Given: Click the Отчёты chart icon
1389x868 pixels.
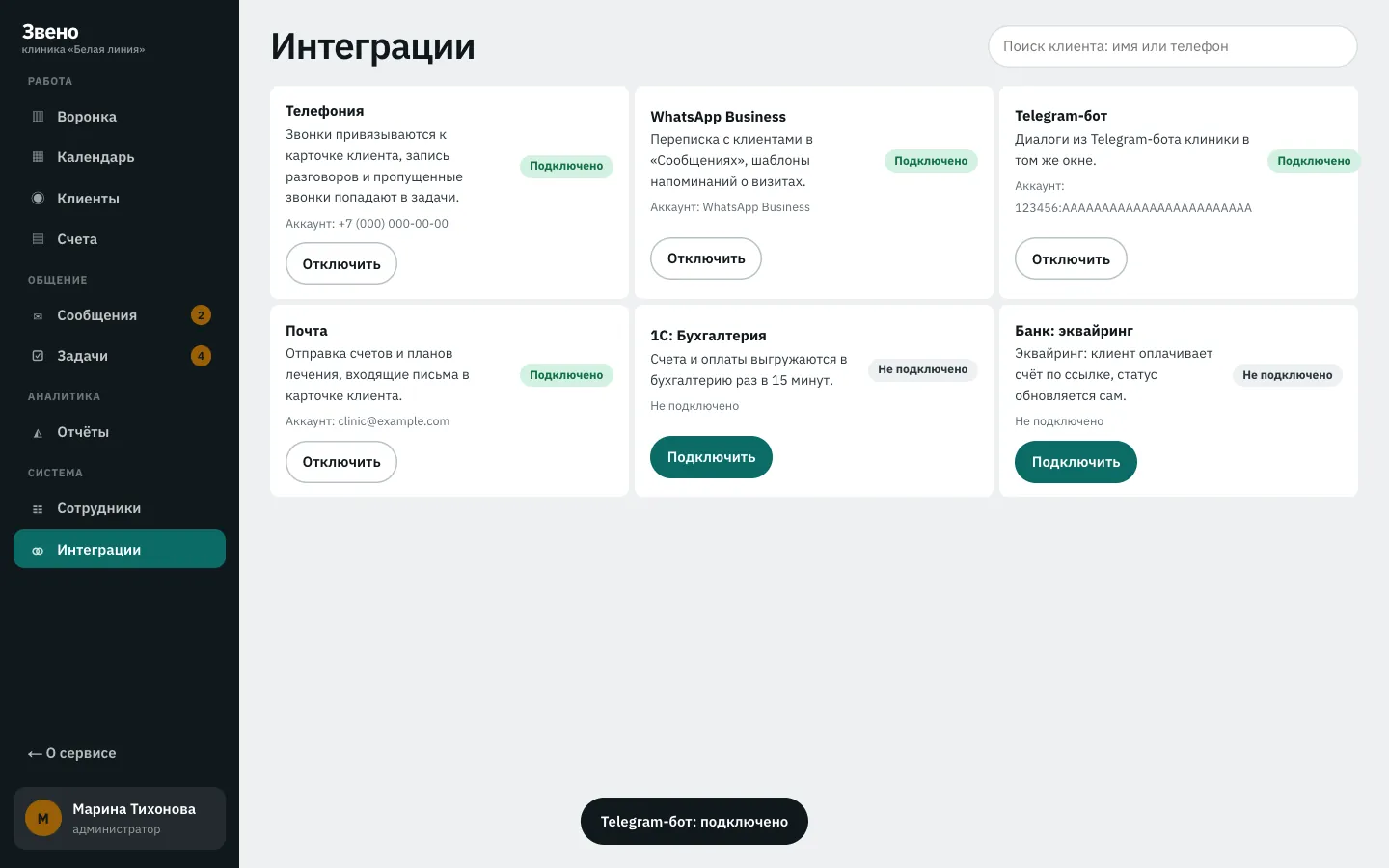Looking at the screenshot, I should click(38, 433).
